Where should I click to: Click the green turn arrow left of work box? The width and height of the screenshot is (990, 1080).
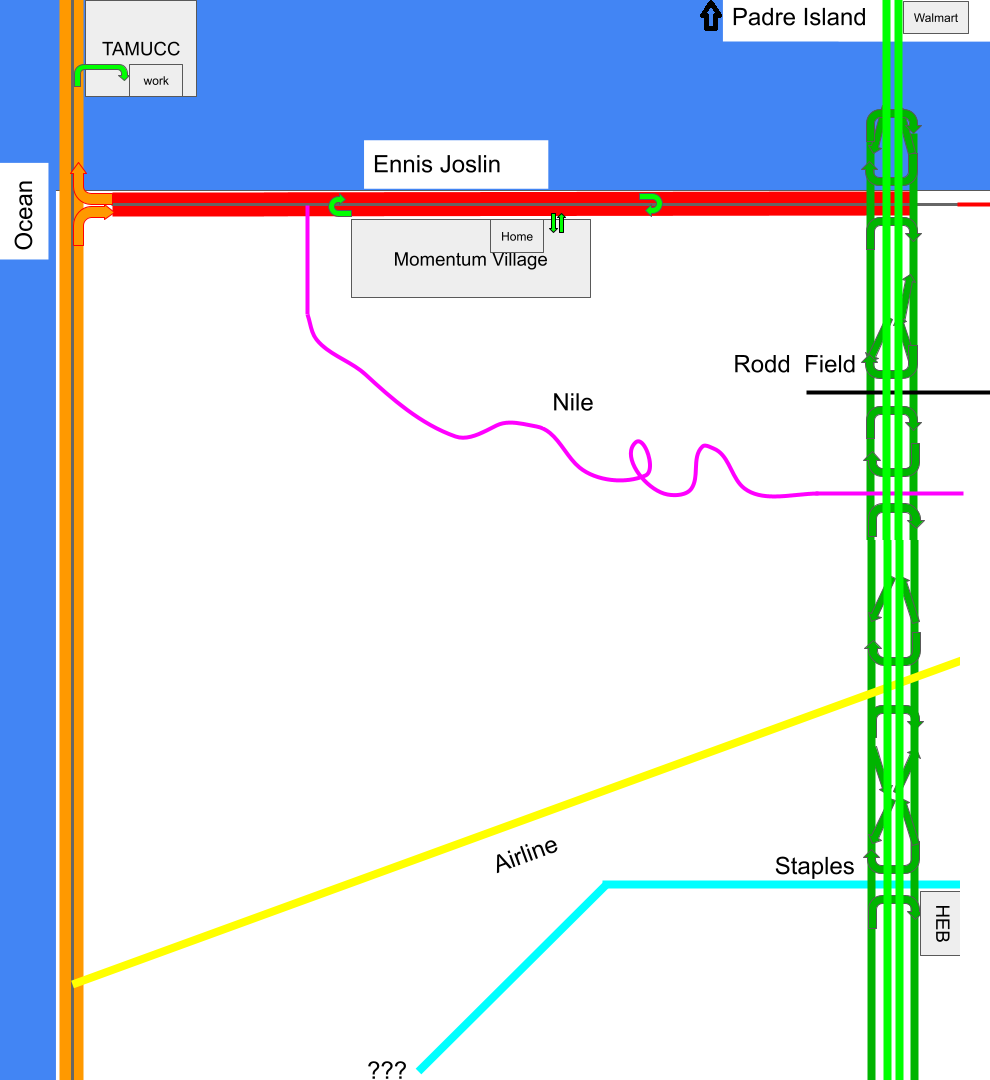[x=100, y=70]
